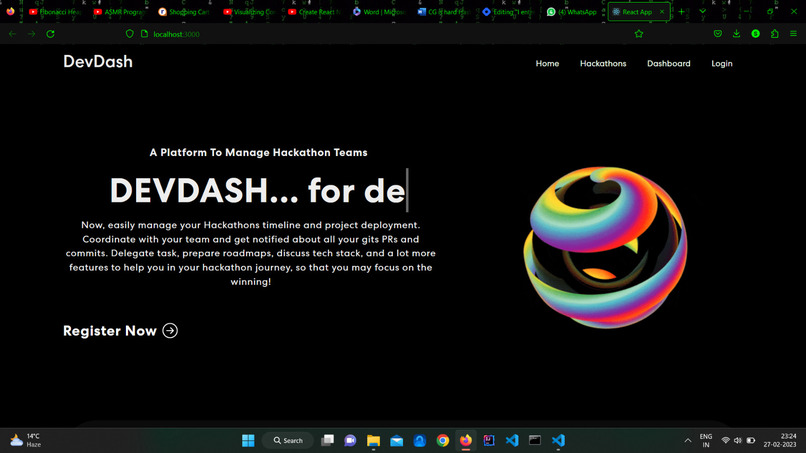The width and height of the screenshot is (806, 453).
Task: Open the Firefox downloads panel
Action: 736,34
